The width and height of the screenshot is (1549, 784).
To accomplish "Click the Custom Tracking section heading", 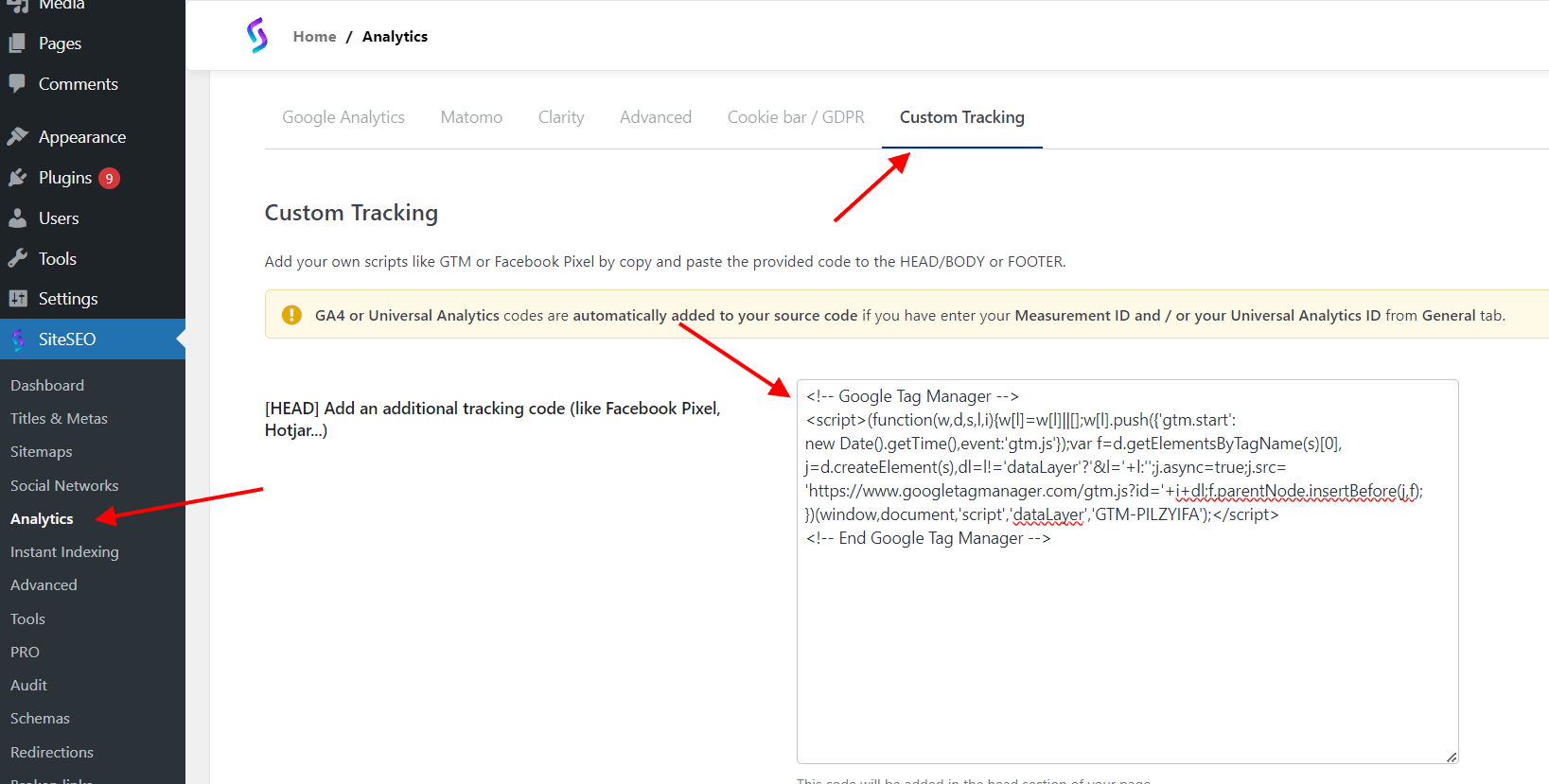I will coord(351,213).
